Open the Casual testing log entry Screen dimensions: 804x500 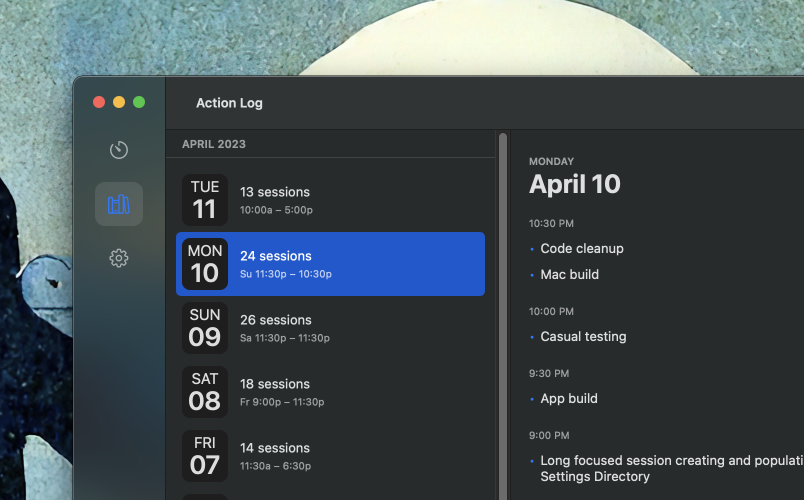tap(583, 336)
